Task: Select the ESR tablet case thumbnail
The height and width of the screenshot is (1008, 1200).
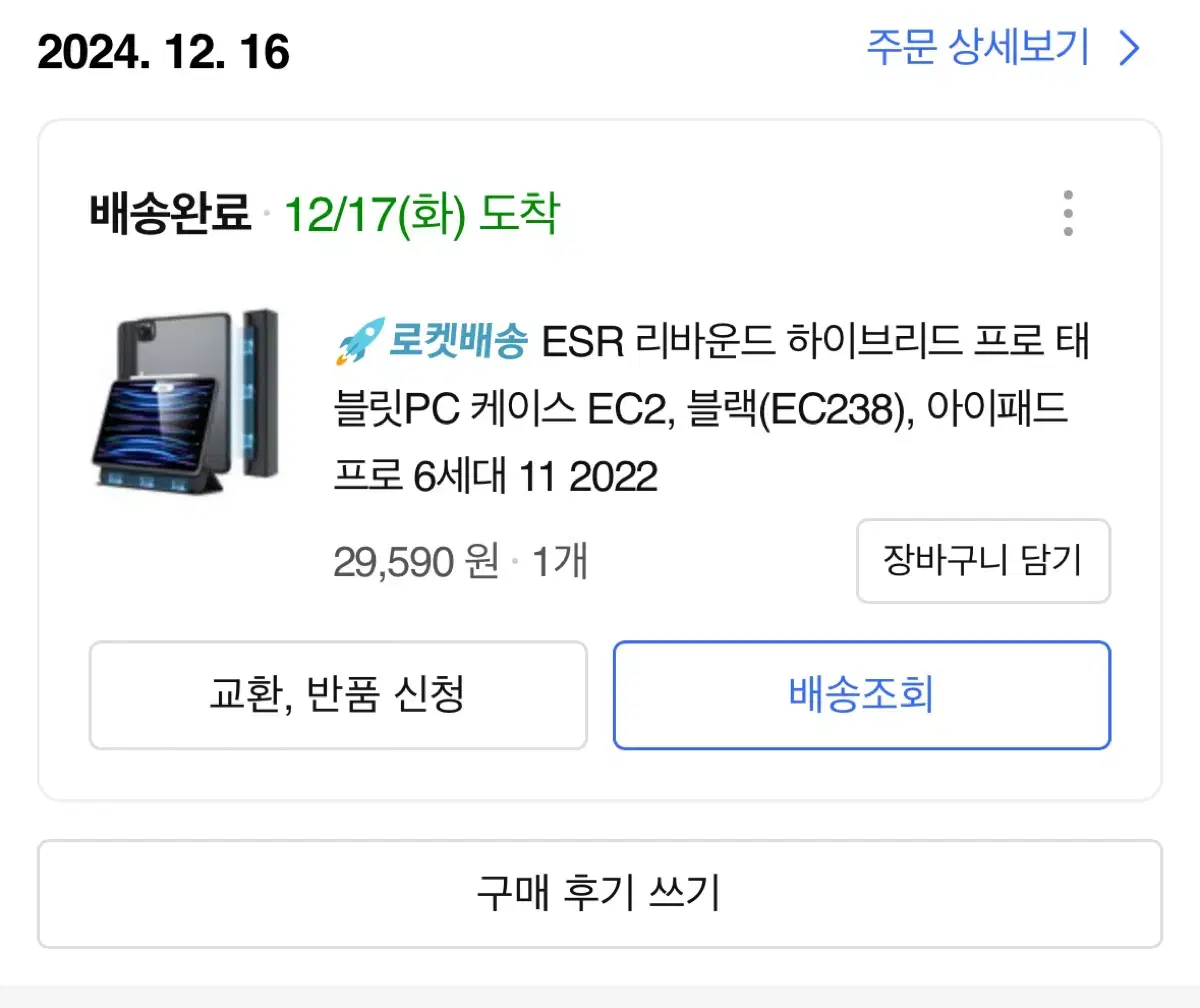Action: point(184,401)
